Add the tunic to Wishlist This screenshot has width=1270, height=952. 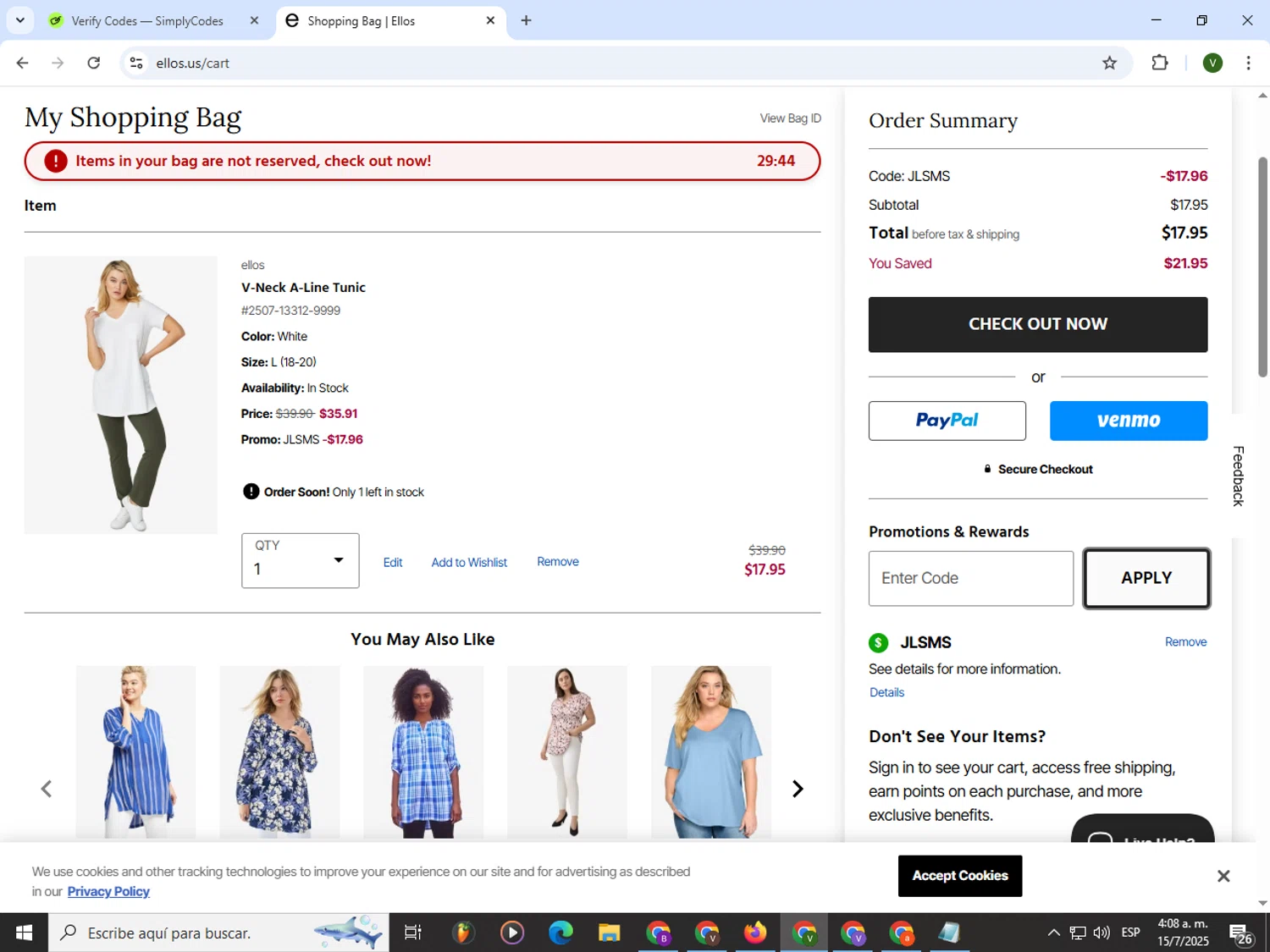tap(469, 563)
